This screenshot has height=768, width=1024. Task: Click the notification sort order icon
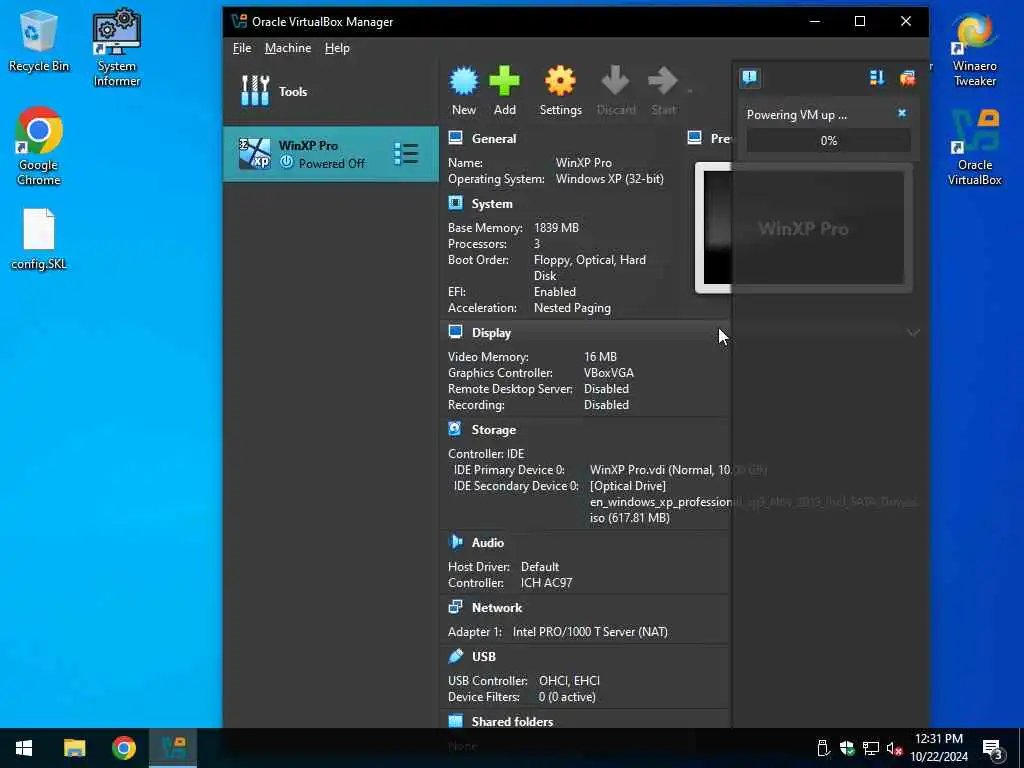coord(876,78)
